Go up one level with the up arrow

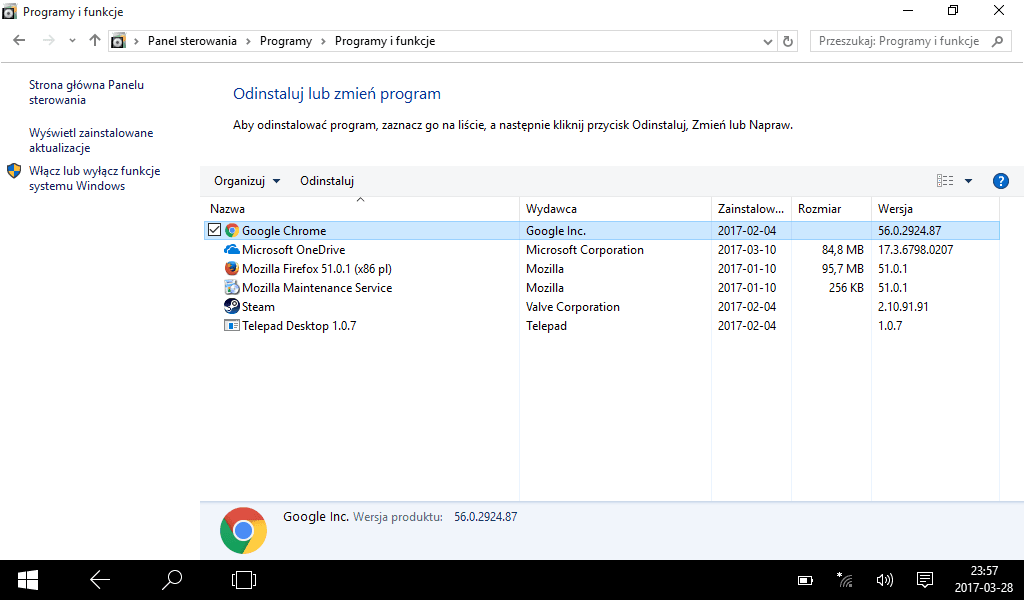point(95,40)
